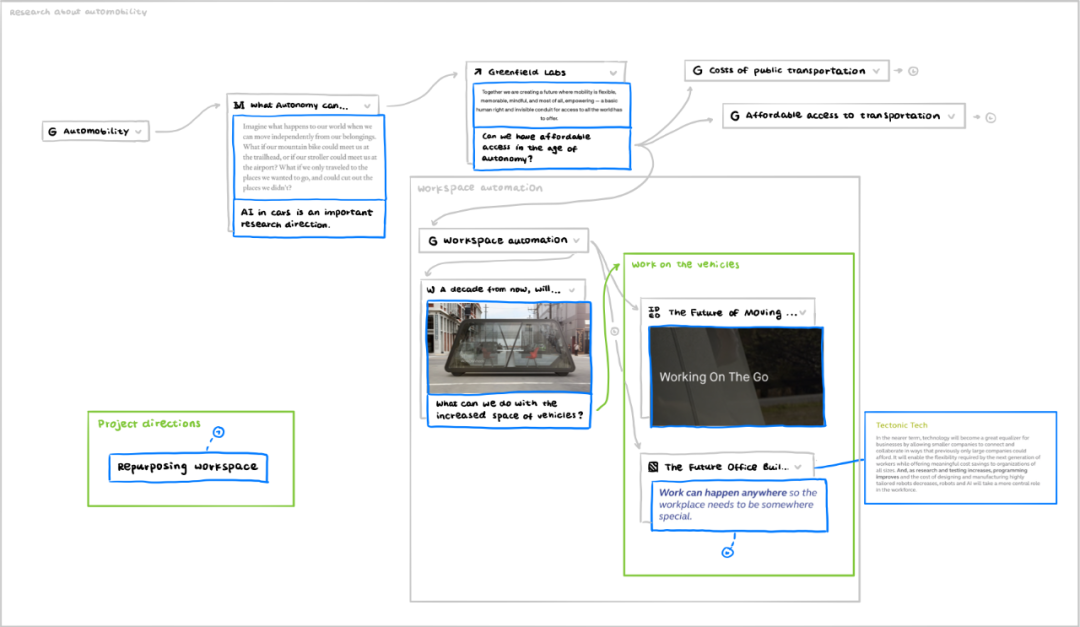Click the blue link handle above Repurposing workspace

218,432
